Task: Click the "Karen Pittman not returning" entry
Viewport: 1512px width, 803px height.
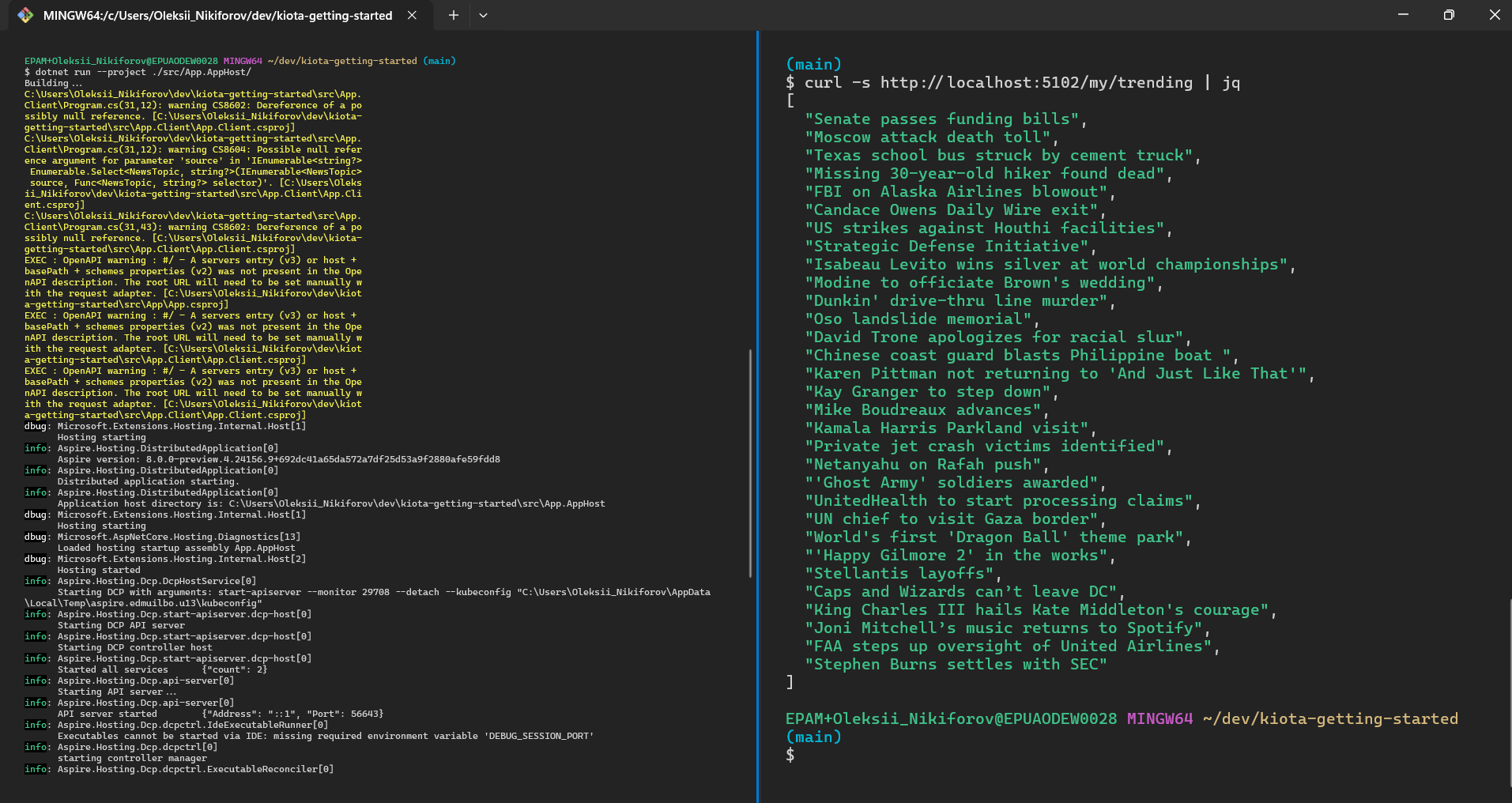Action: coord(1059,373)
